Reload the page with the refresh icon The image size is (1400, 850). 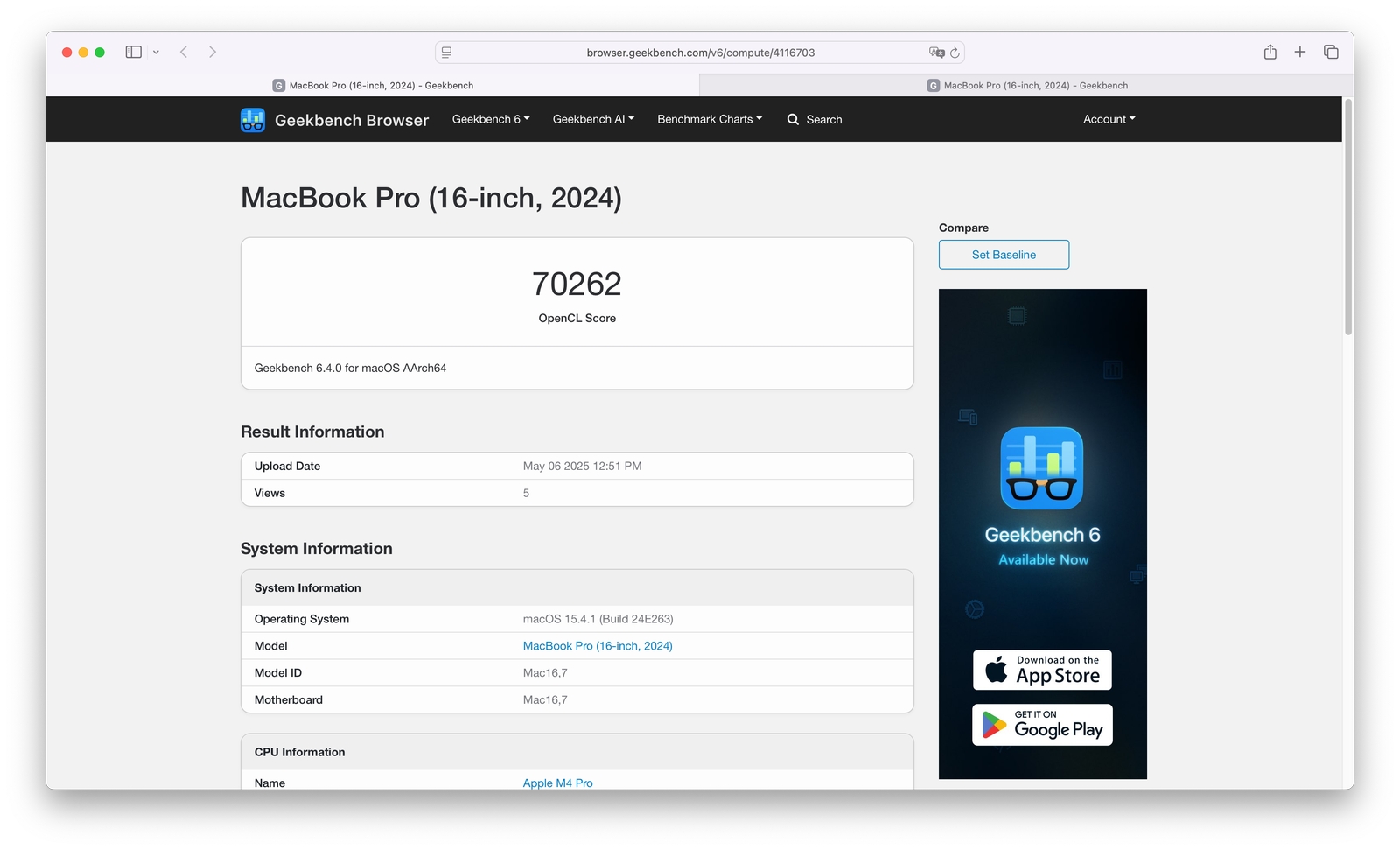955,53
